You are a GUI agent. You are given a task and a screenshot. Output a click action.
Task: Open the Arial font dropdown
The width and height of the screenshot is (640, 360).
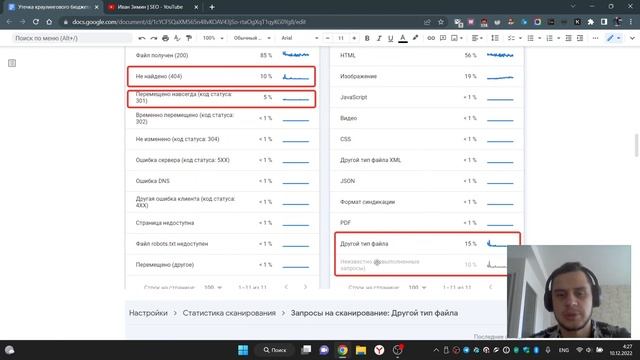pyautogui.click(x=300, y=38)
